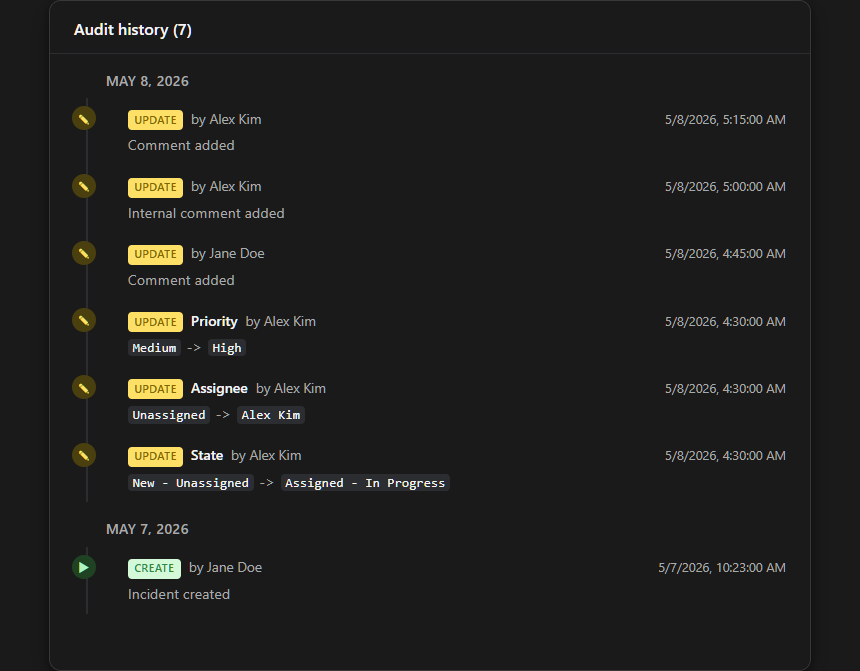Click the Unassigned old-value chip in Assignee row
This screenshot has width=860, height=671.
[x=169, y=415]
